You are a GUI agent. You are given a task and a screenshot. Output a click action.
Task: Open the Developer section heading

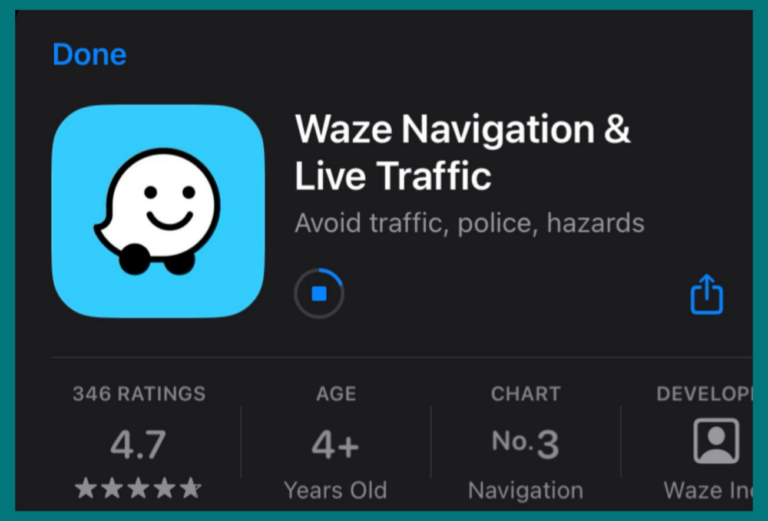[x=704, y=394]
